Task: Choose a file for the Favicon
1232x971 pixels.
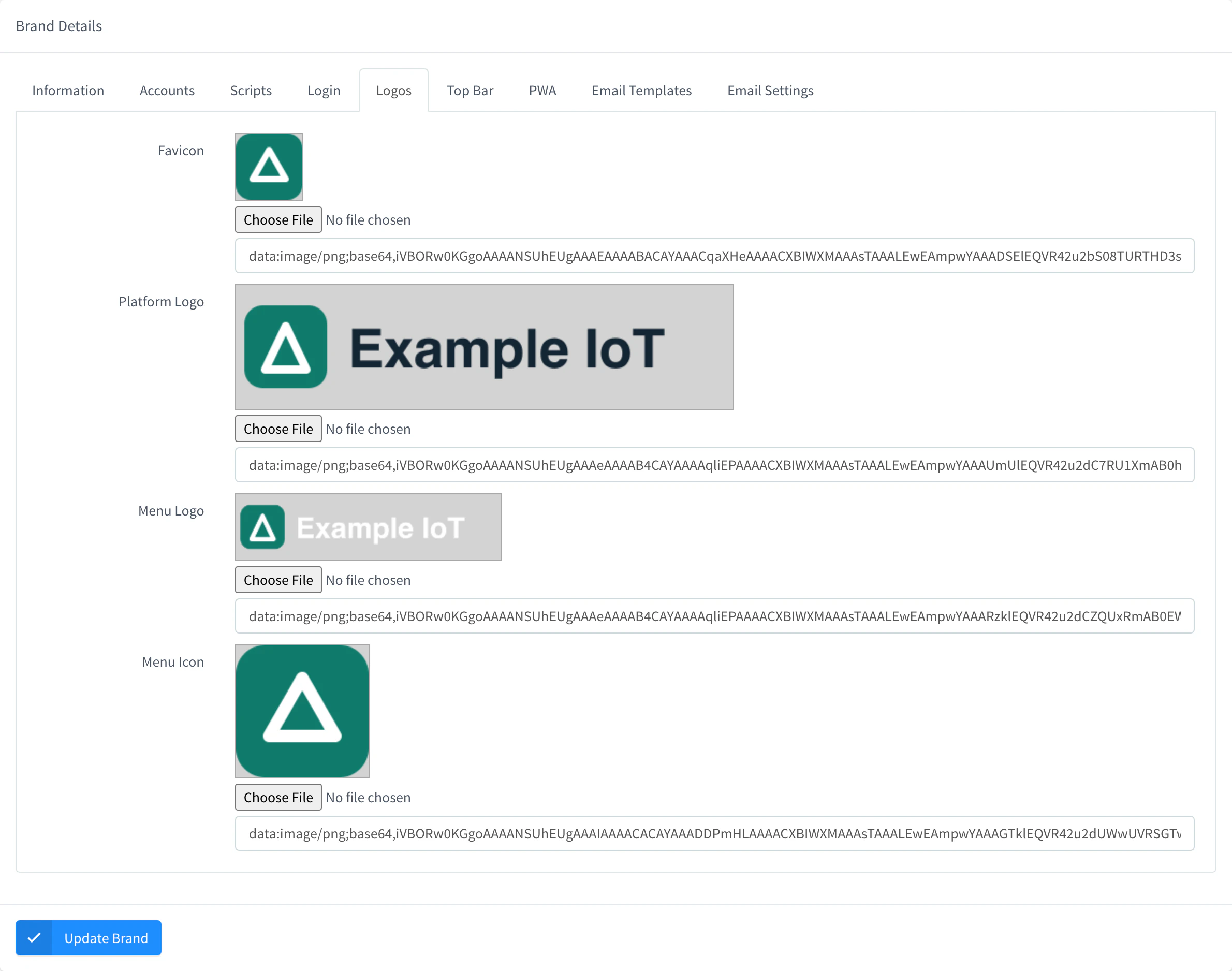Action: 278,219
